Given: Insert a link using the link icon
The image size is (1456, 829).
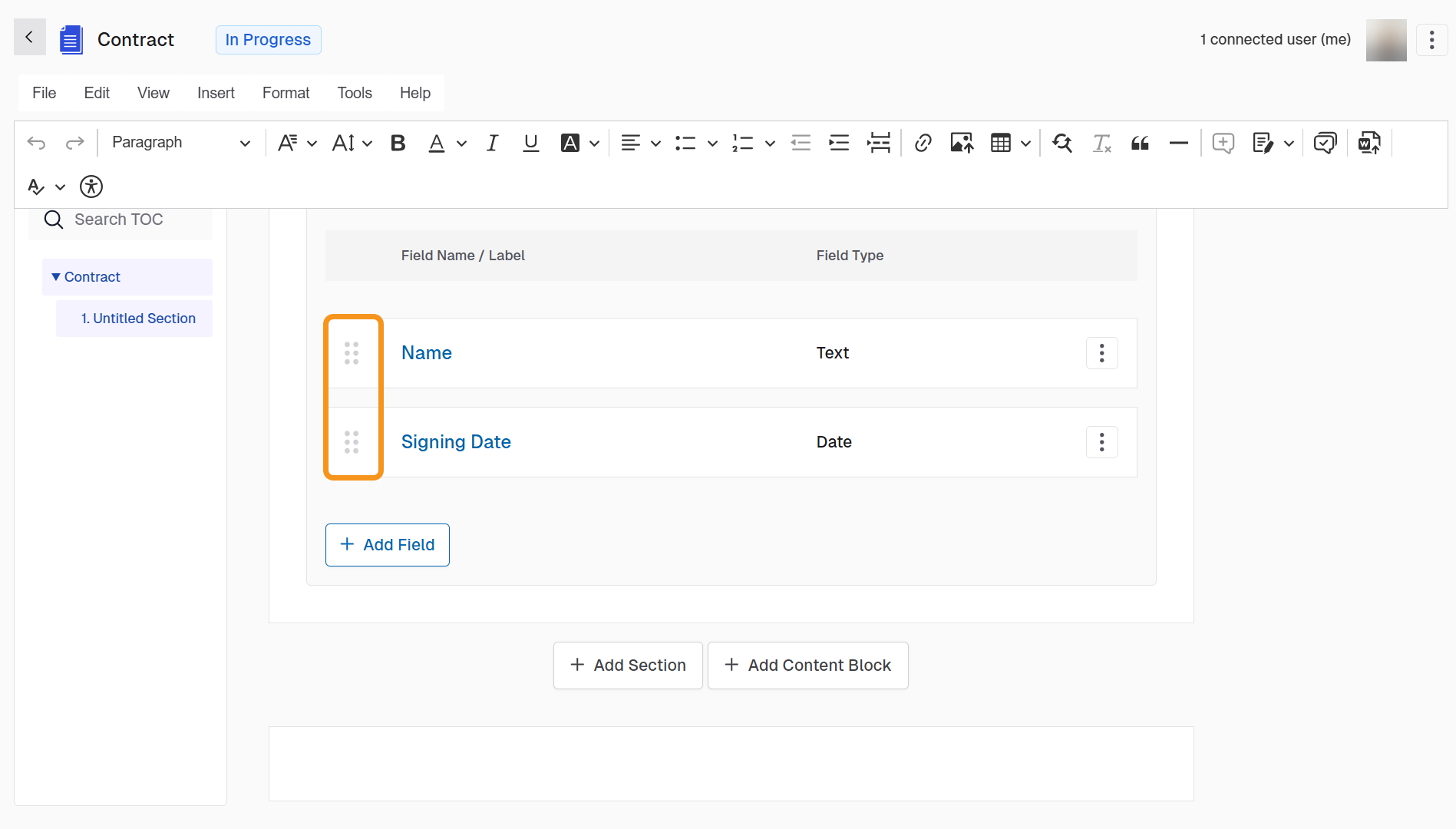Looking at the screenshot, I should [923, 143].
